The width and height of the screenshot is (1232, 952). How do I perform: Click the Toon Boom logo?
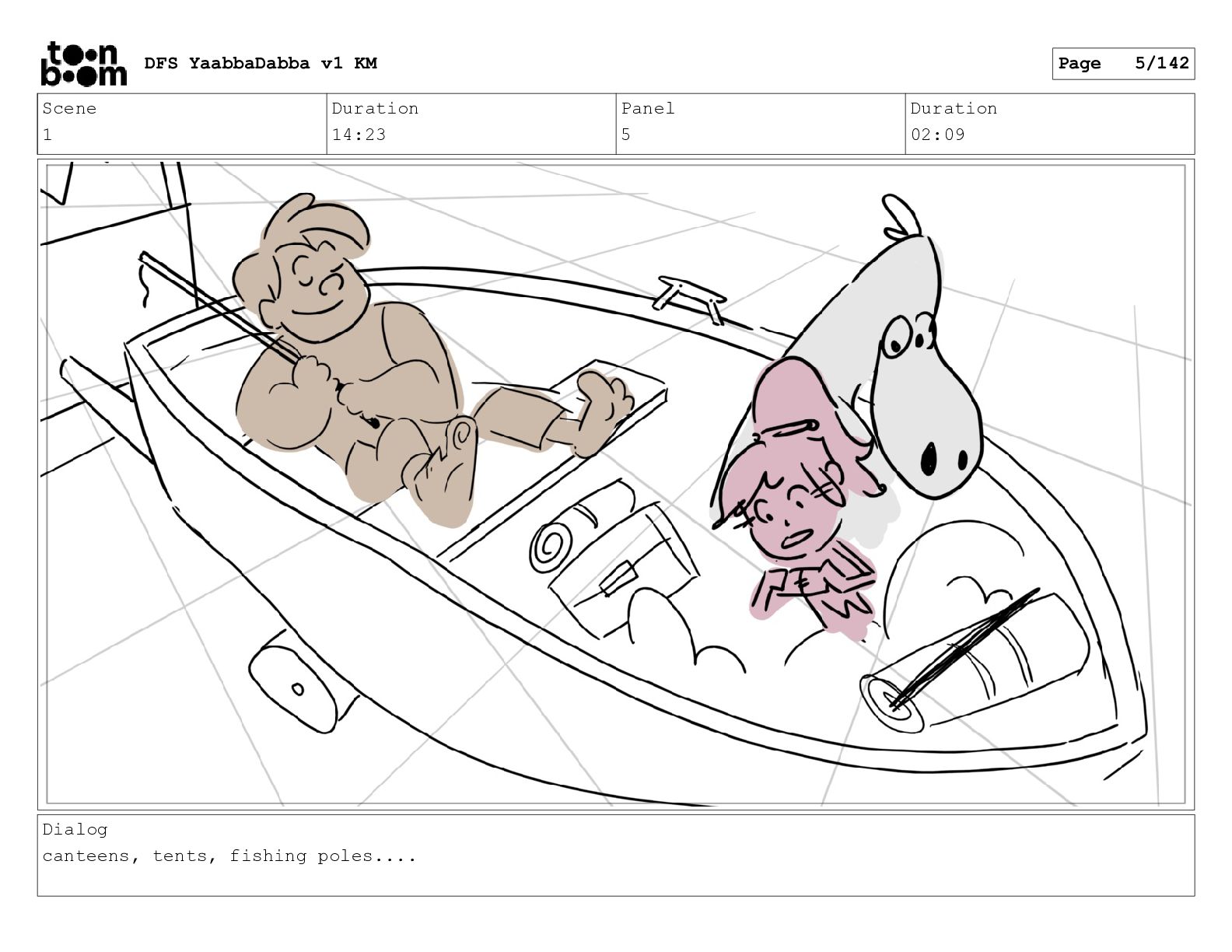coord(83,64)
